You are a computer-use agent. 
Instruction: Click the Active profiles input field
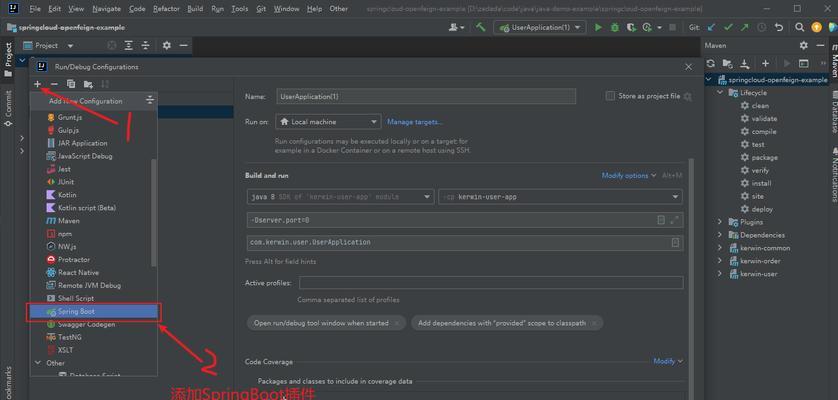tap(491, 282)
